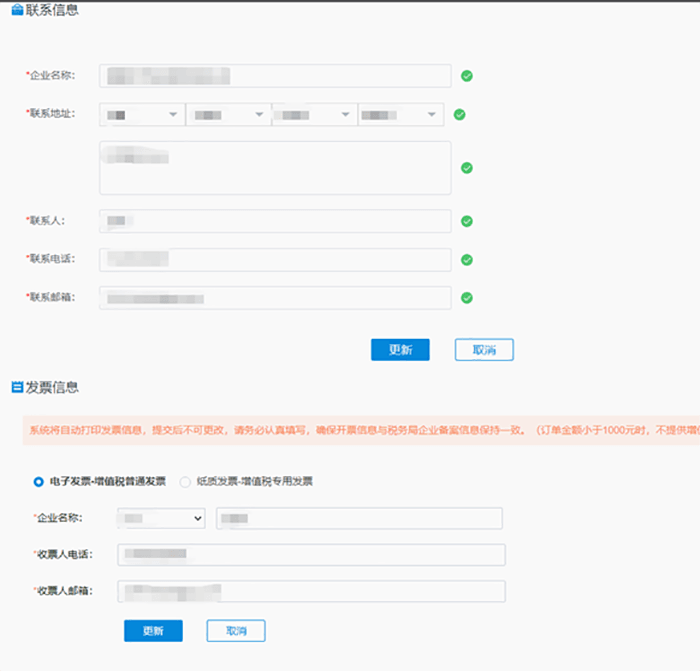Focus the 收票人电话 input field
Viewport: 700px width, 671px height.
click(x=311, y=555)
